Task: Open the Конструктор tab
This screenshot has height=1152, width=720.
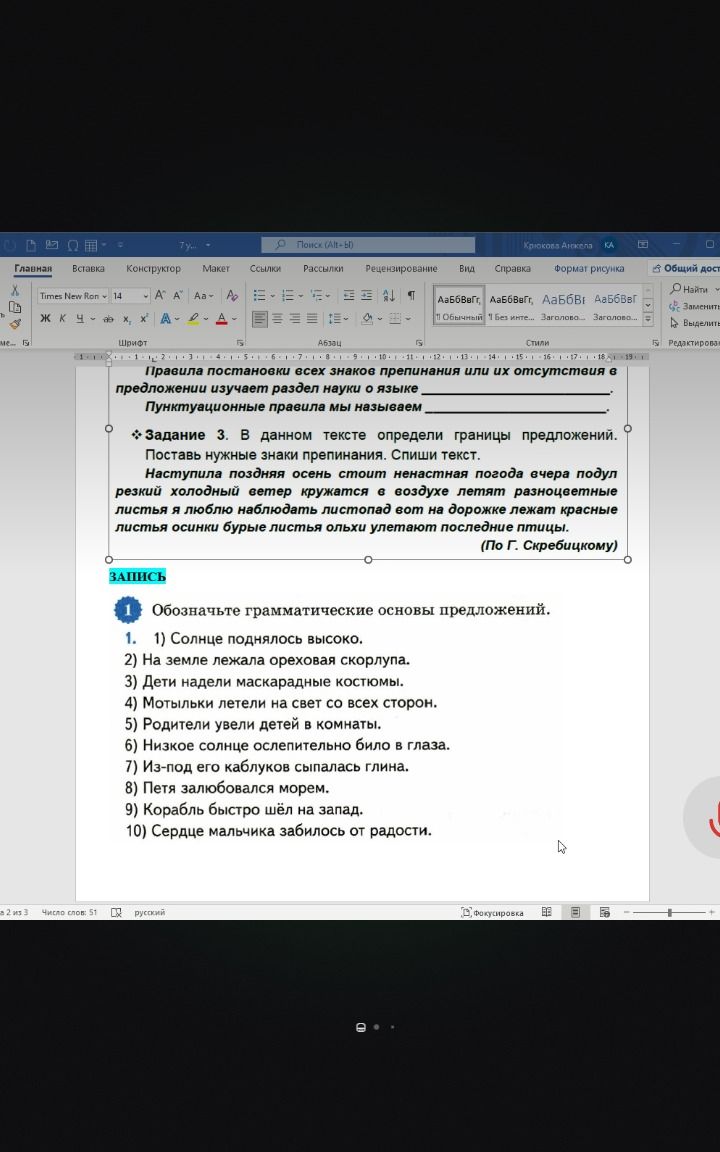Action: coord(154,268)
